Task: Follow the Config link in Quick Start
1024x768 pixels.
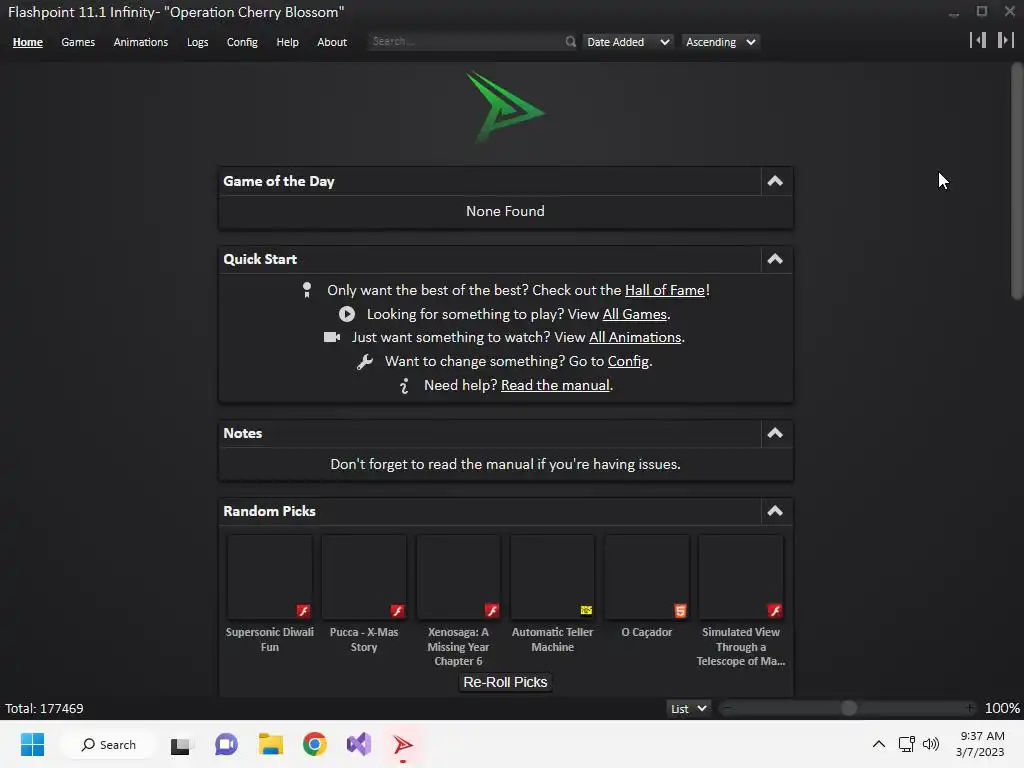Action: click(x=628, y=361)
